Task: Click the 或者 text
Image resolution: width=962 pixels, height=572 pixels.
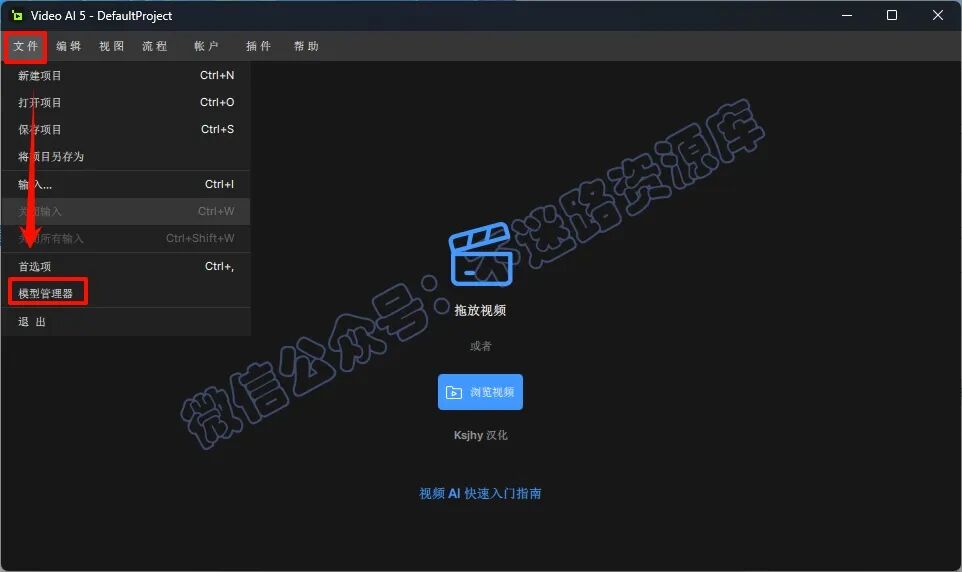Action: point(480,346)
